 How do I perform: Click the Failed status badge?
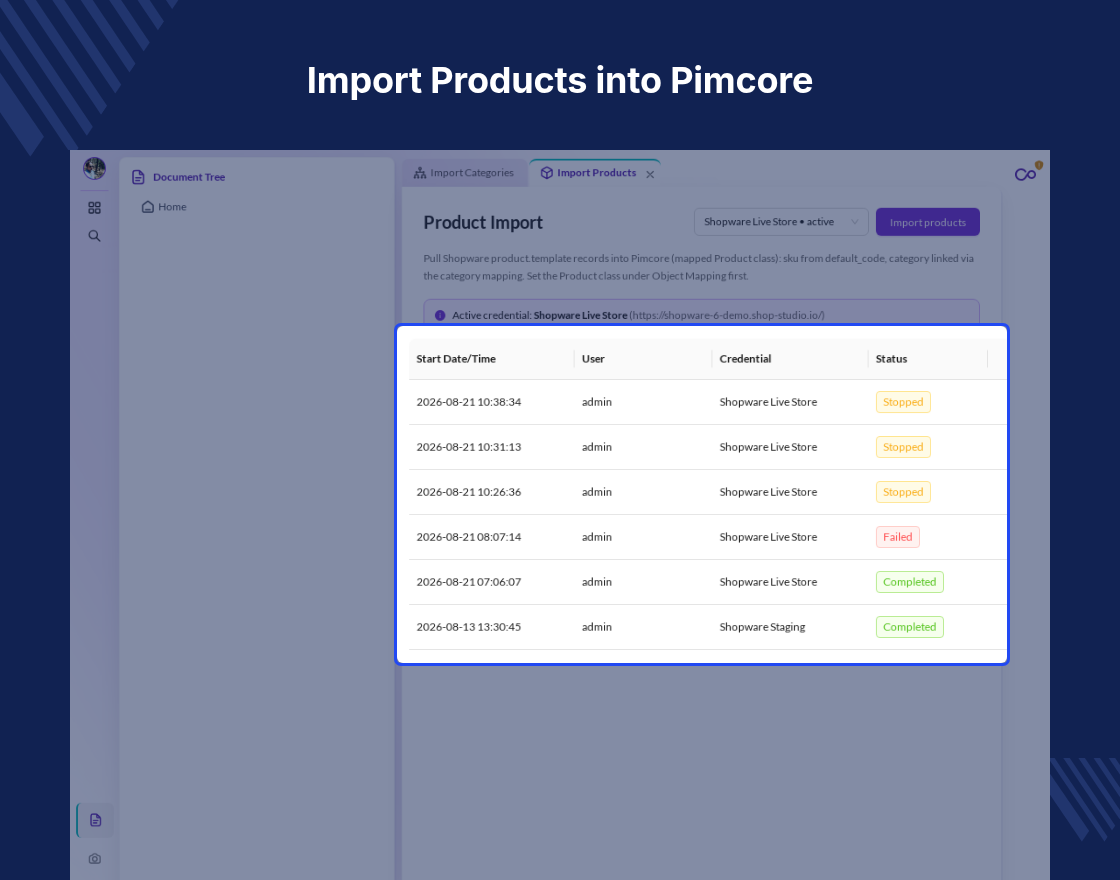coord(898,537)
